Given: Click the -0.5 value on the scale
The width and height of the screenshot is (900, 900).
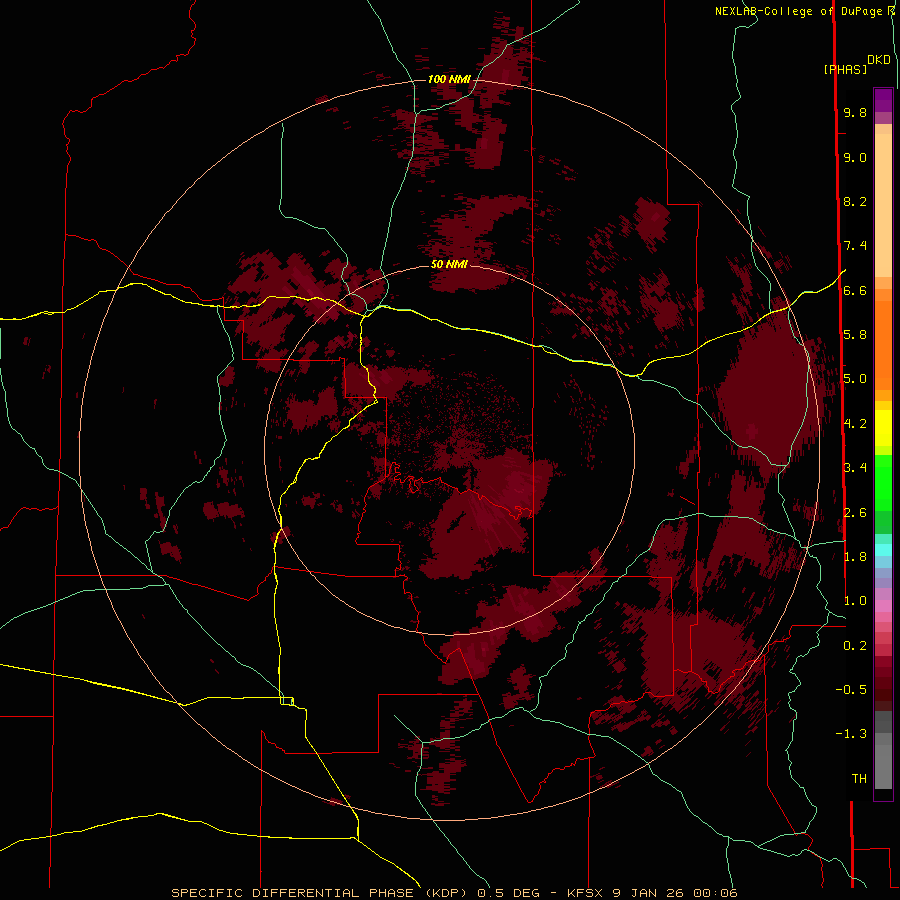Looking at the screenshot, I should click(851, 690).
